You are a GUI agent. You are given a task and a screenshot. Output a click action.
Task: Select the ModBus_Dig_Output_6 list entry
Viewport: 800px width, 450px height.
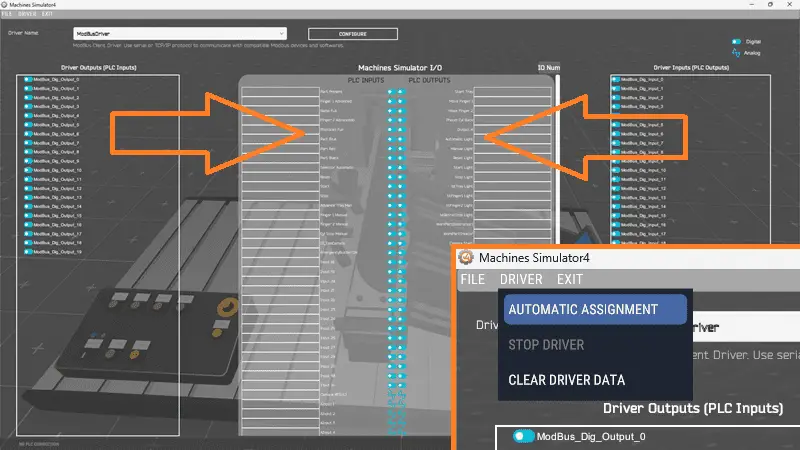52,134
